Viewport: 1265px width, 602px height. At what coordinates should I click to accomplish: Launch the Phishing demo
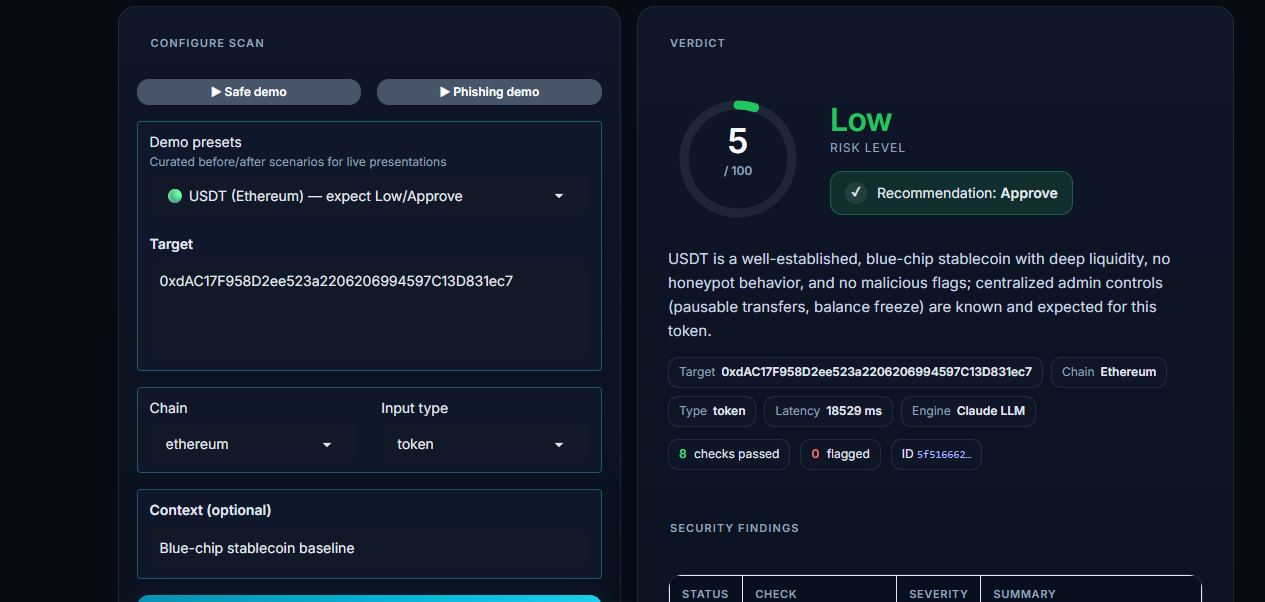(x=489, y=92)
